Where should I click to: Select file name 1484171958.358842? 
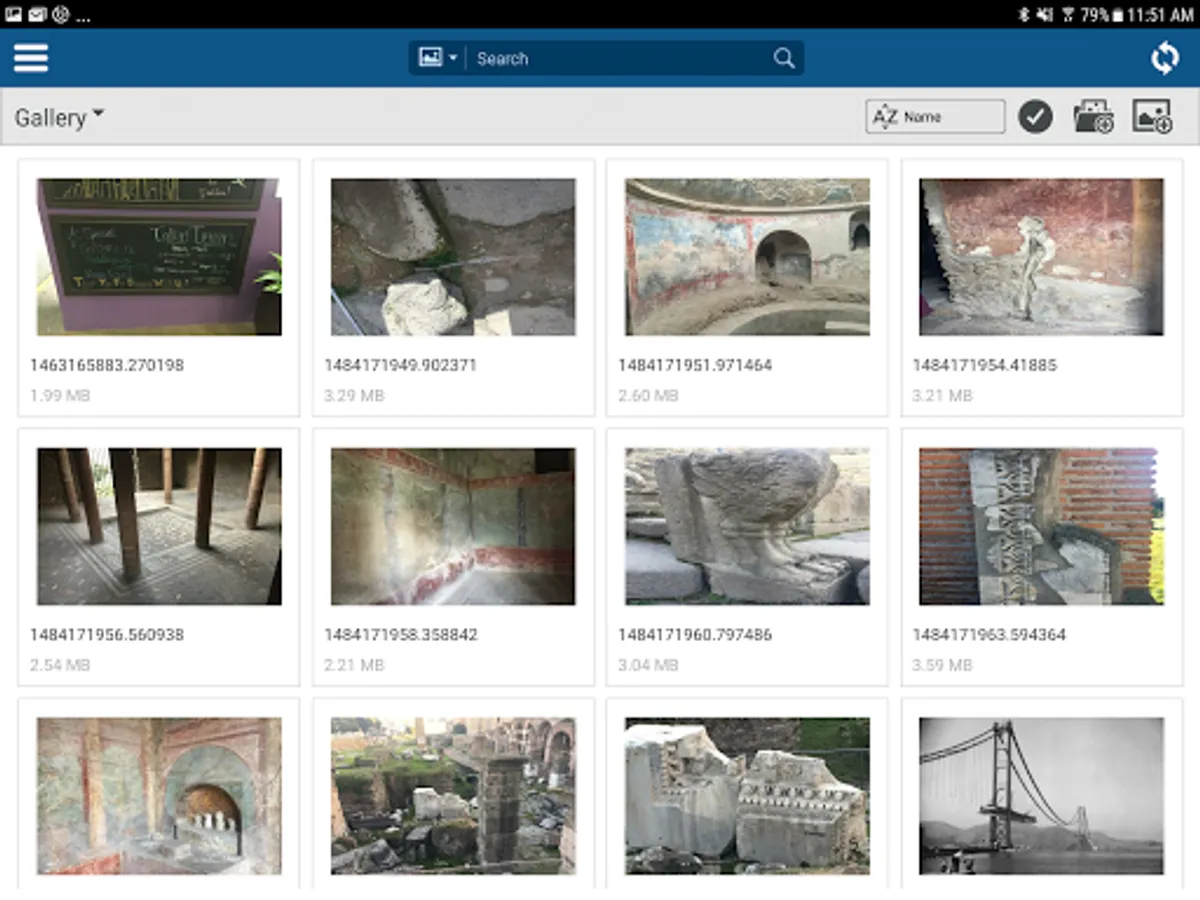(401, 634)
